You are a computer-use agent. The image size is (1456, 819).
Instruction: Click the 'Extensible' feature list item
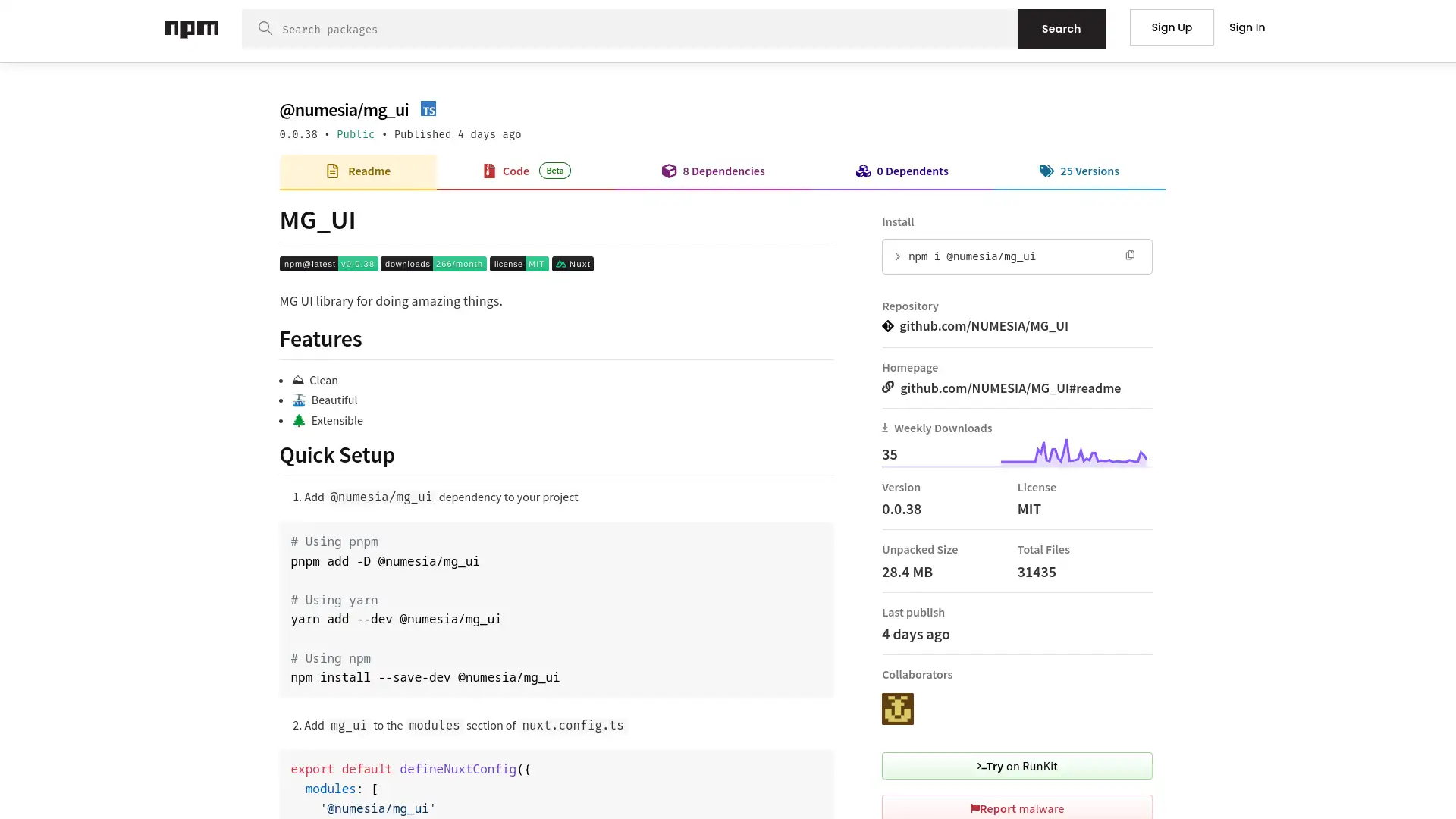coord(328,420)
